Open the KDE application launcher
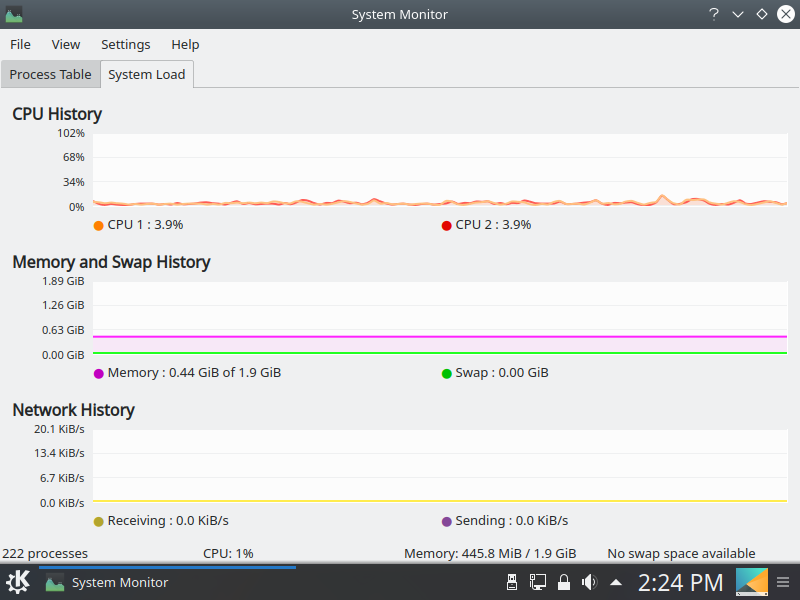Screen dimensions: 800x600 click(18, 582)
